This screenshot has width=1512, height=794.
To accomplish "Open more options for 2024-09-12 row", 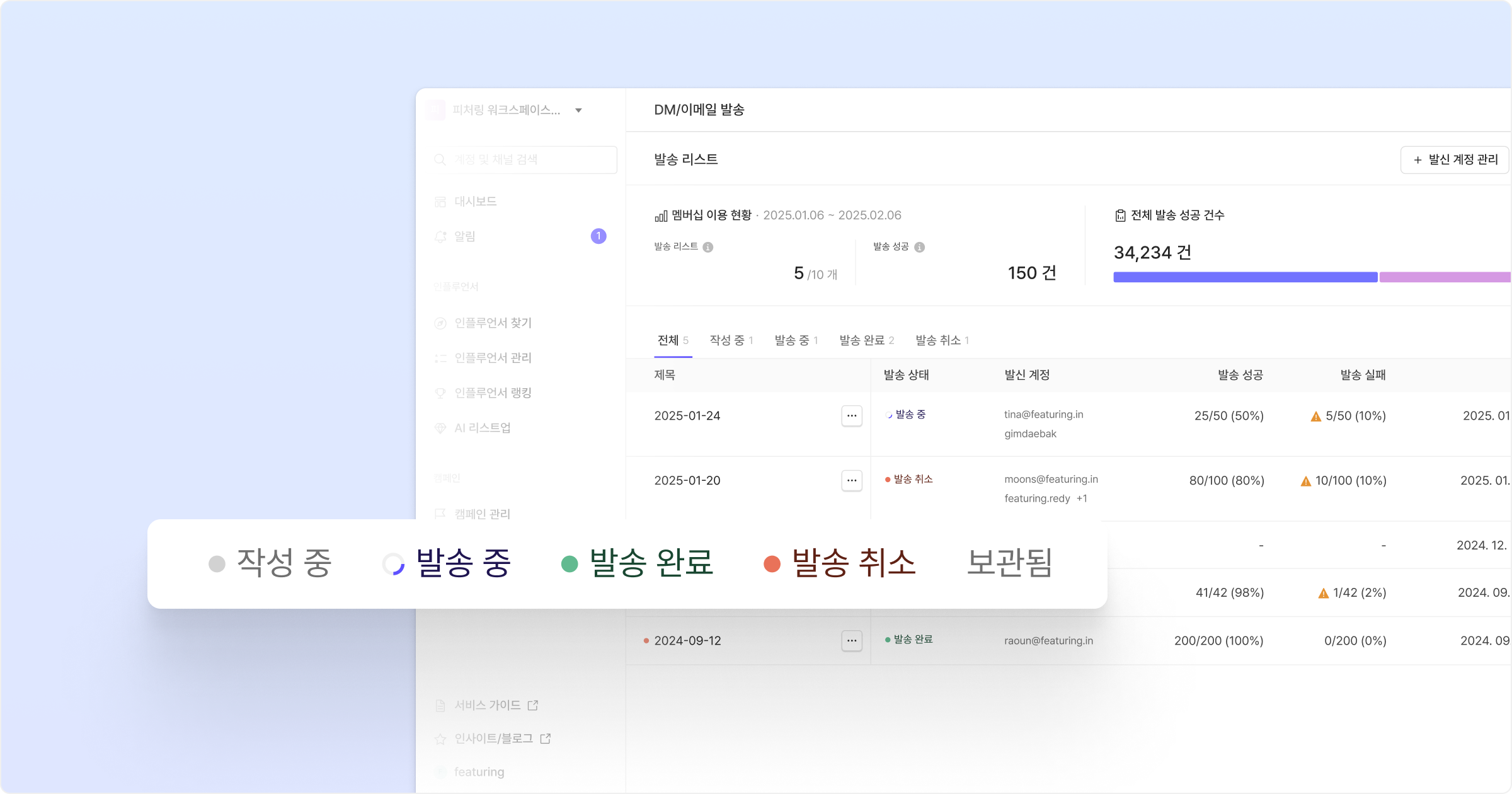I will pyautogui.click(x=851, y=641).
